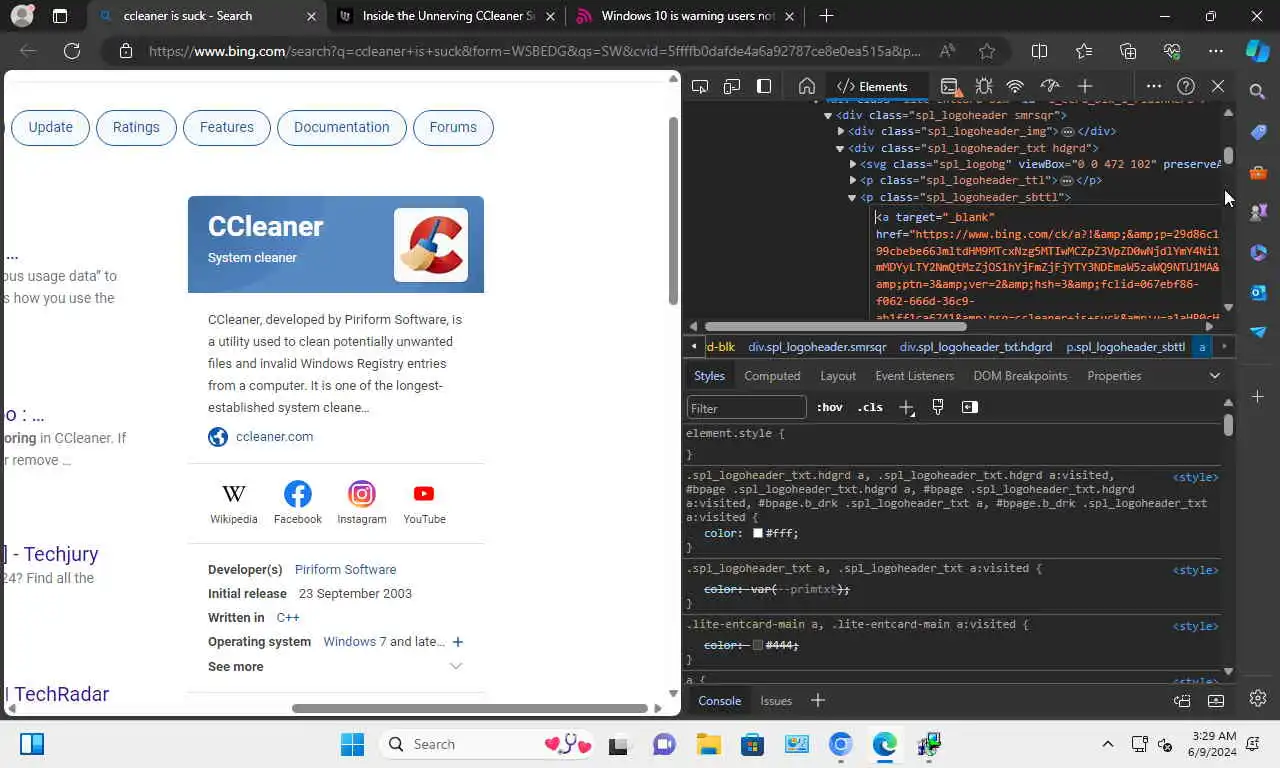Open YouTube link in CCleaner card
The width and height of the screenshot is (1280, 768).
click(x=424, y=503)
